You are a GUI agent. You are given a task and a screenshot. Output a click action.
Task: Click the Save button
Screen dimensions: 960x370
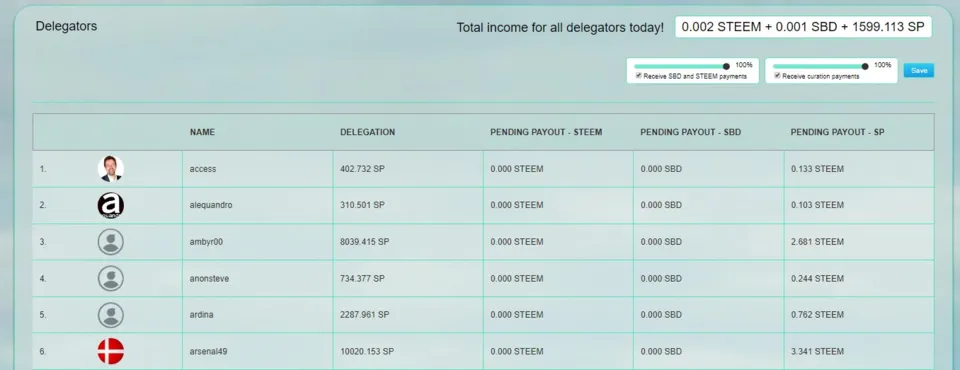click(x=919, y=70)
